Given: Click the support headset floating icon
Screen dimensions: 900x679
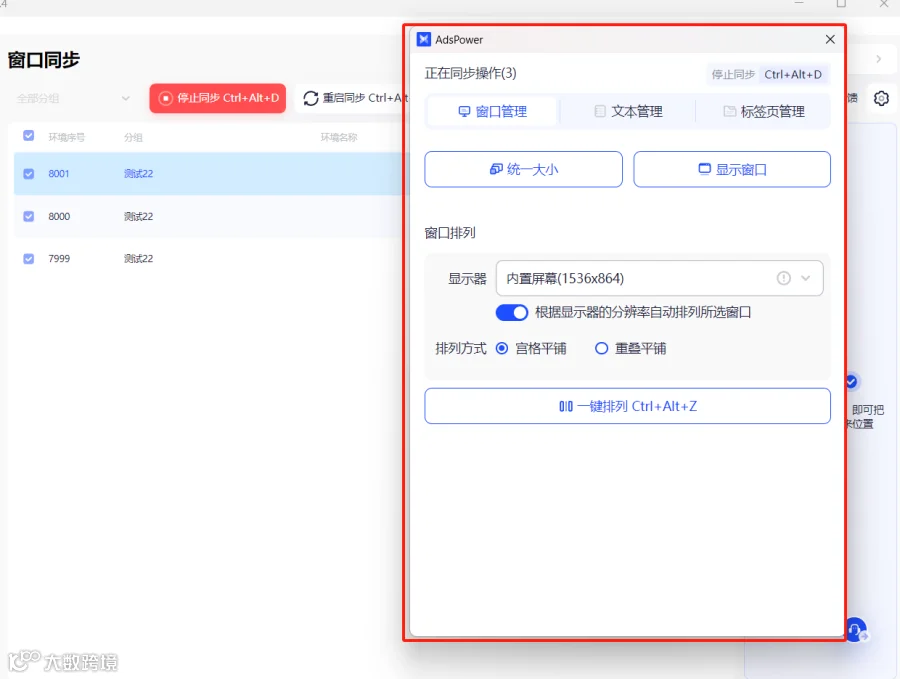Looking at the screenshot, I should [856, 629].
